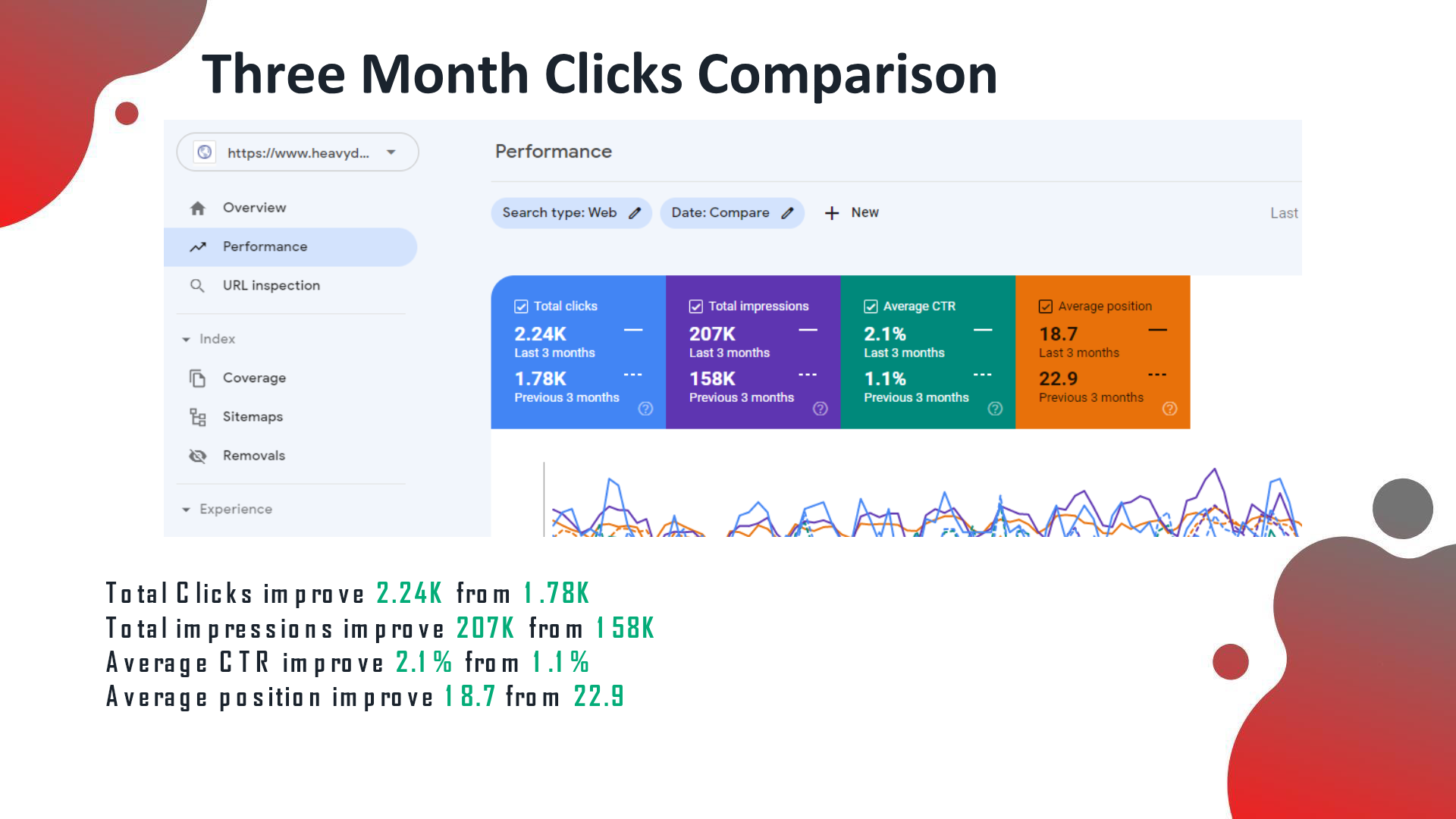Click the orange Average position card
The height and width of the screenshot is (819, 1456).
click(x=1103, y=353)
